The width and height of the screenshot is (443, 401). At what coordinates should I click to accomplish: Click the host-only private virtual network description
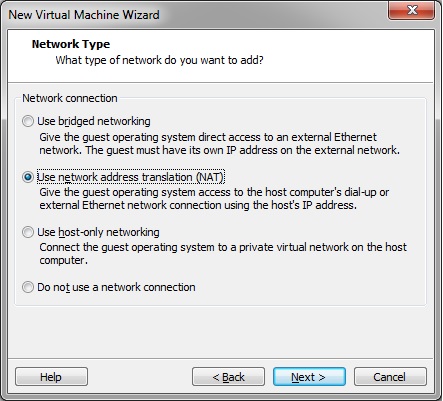(x=223, y=254)
